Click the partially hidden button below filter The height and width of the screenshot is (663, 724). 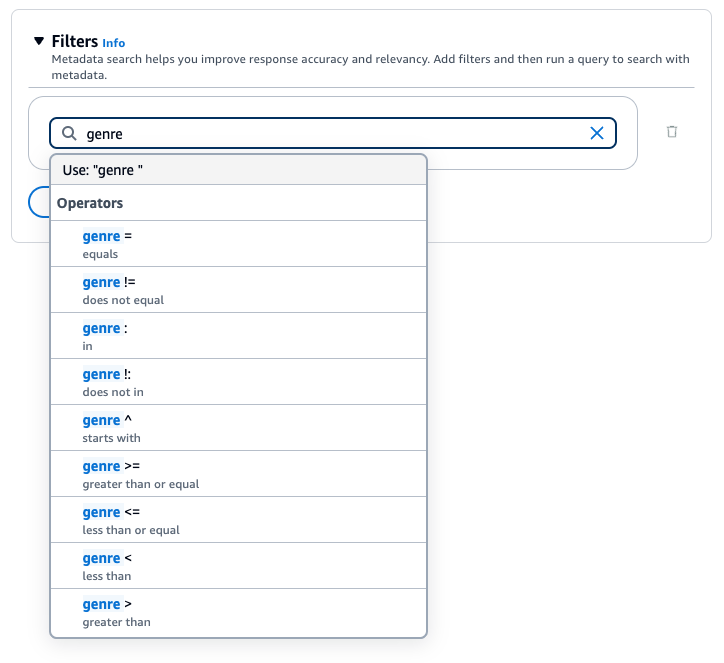click(x=38, y=202)
